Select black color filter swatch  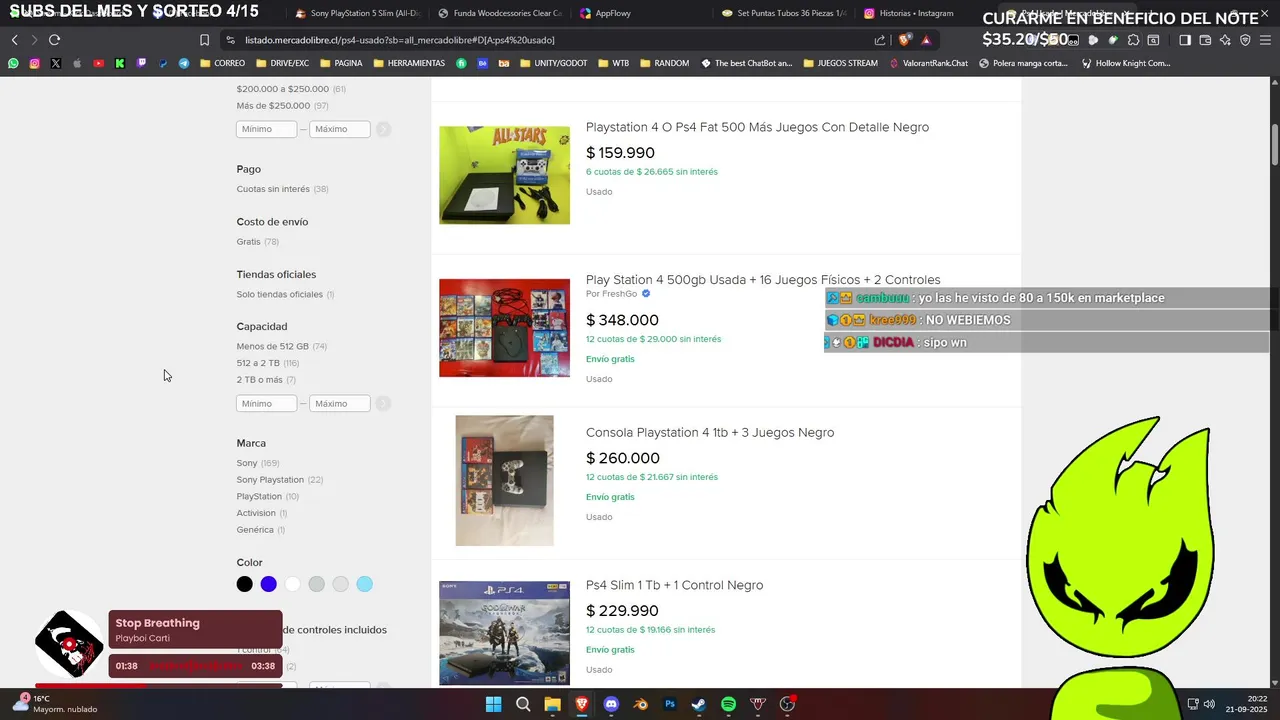point(245,584)
